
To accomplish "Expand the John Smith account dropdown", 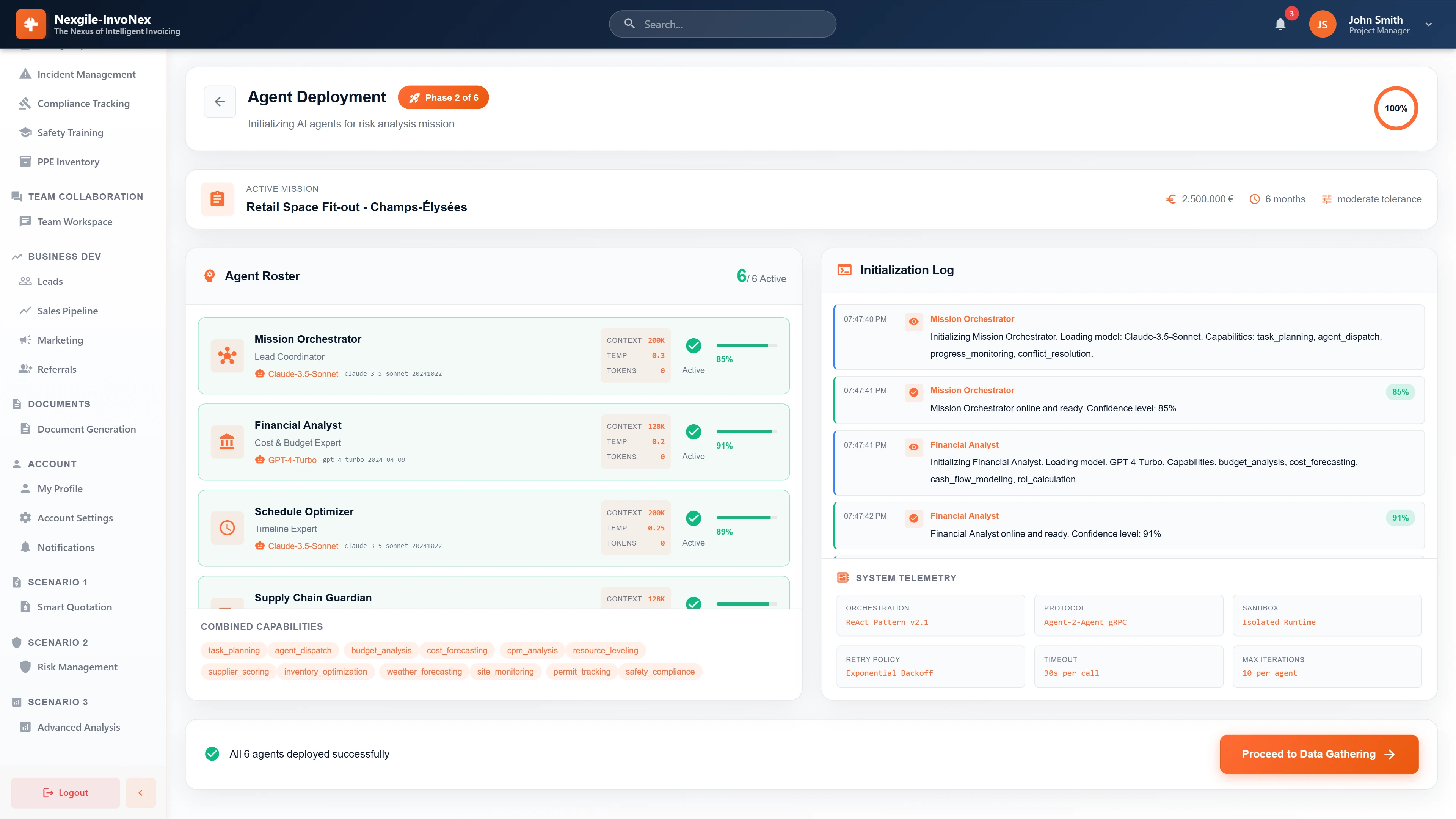I will click(1429, 24).
